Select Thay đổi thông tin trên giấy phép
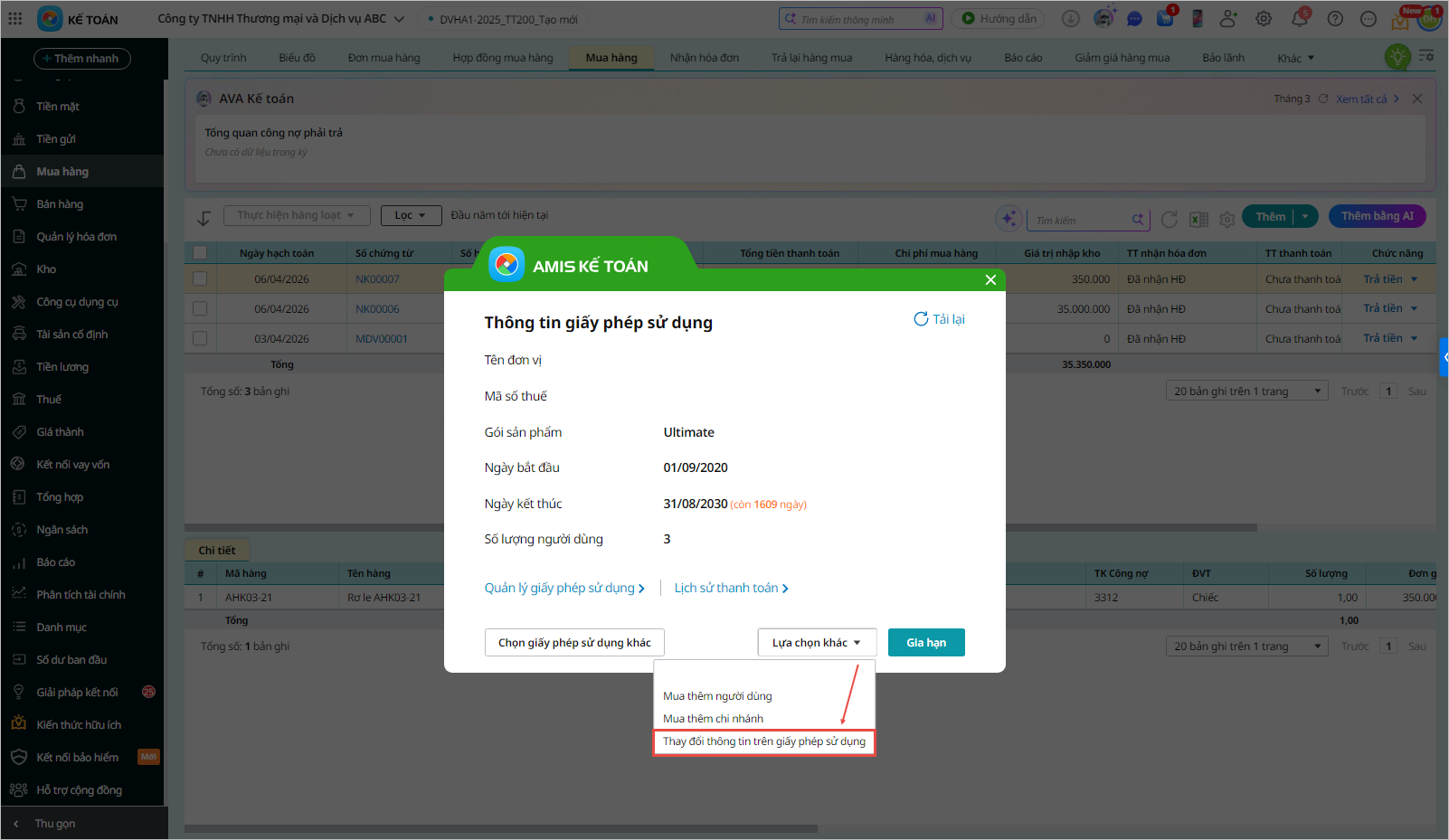This screenshot has width=1449, height=840. tap(764, 742)
